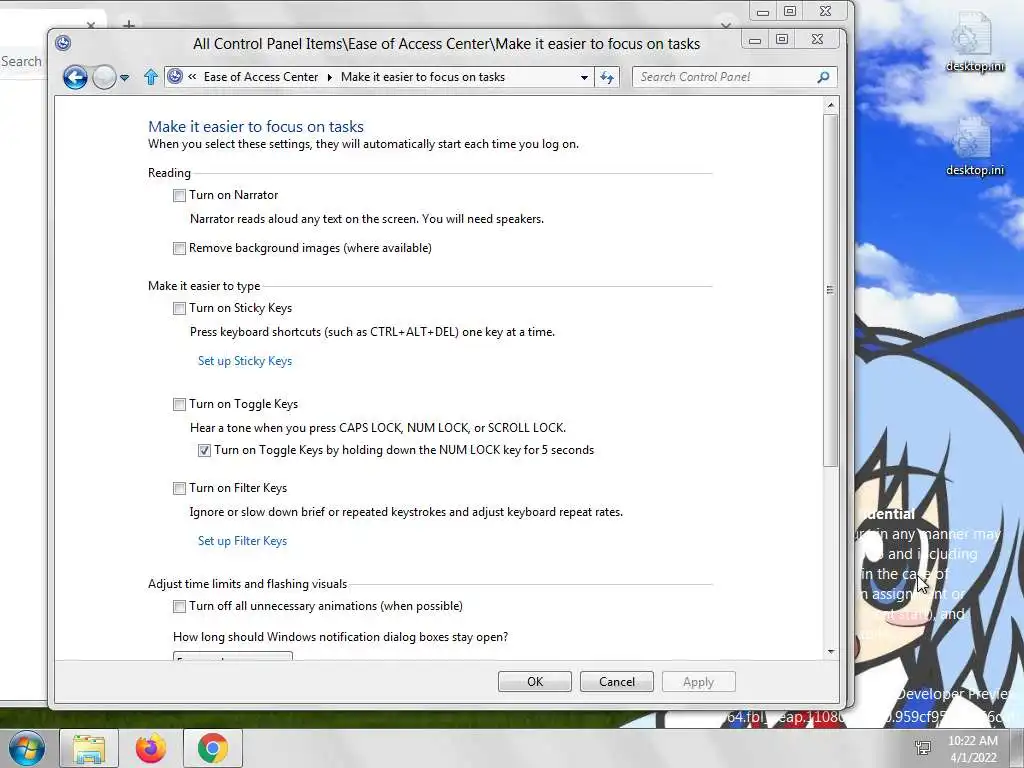Image resolution: width=1024 pixels, height=768 pixels.
Task: Refresh the Control Panel page
Action: tap(607, 77)
